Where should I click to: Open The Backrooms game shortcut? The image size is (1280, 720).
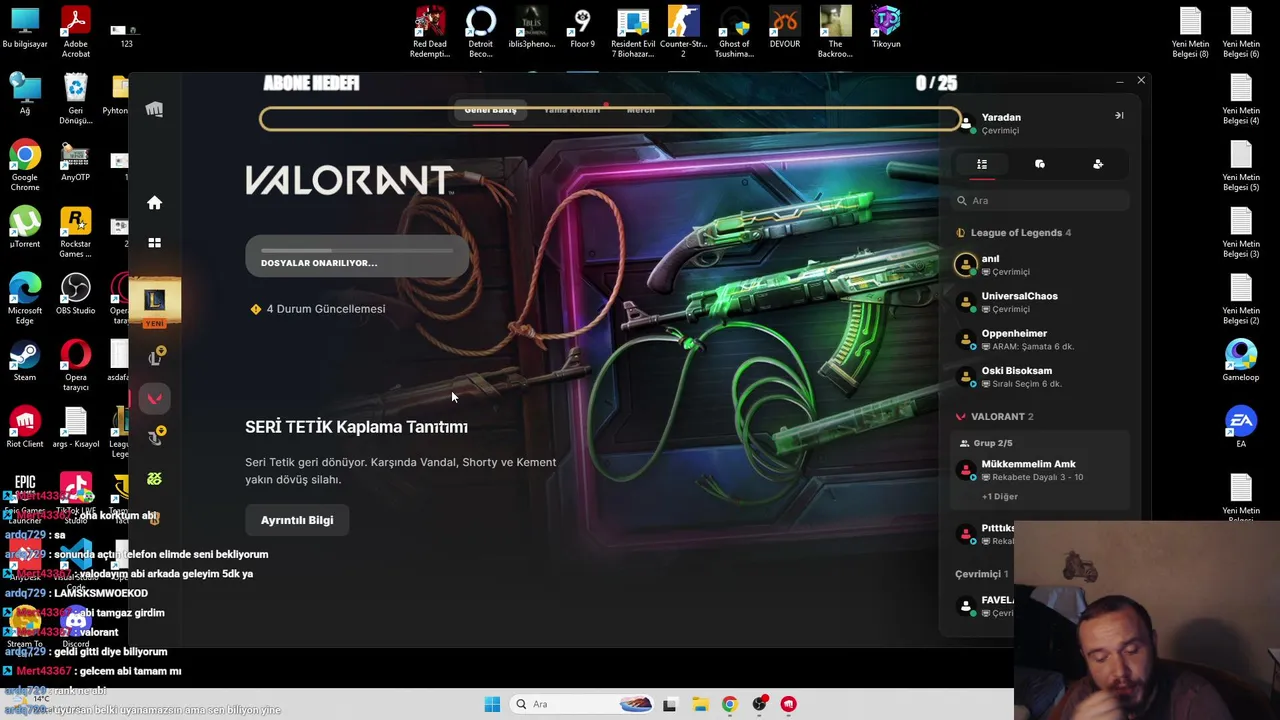click(x=836, y=32)
